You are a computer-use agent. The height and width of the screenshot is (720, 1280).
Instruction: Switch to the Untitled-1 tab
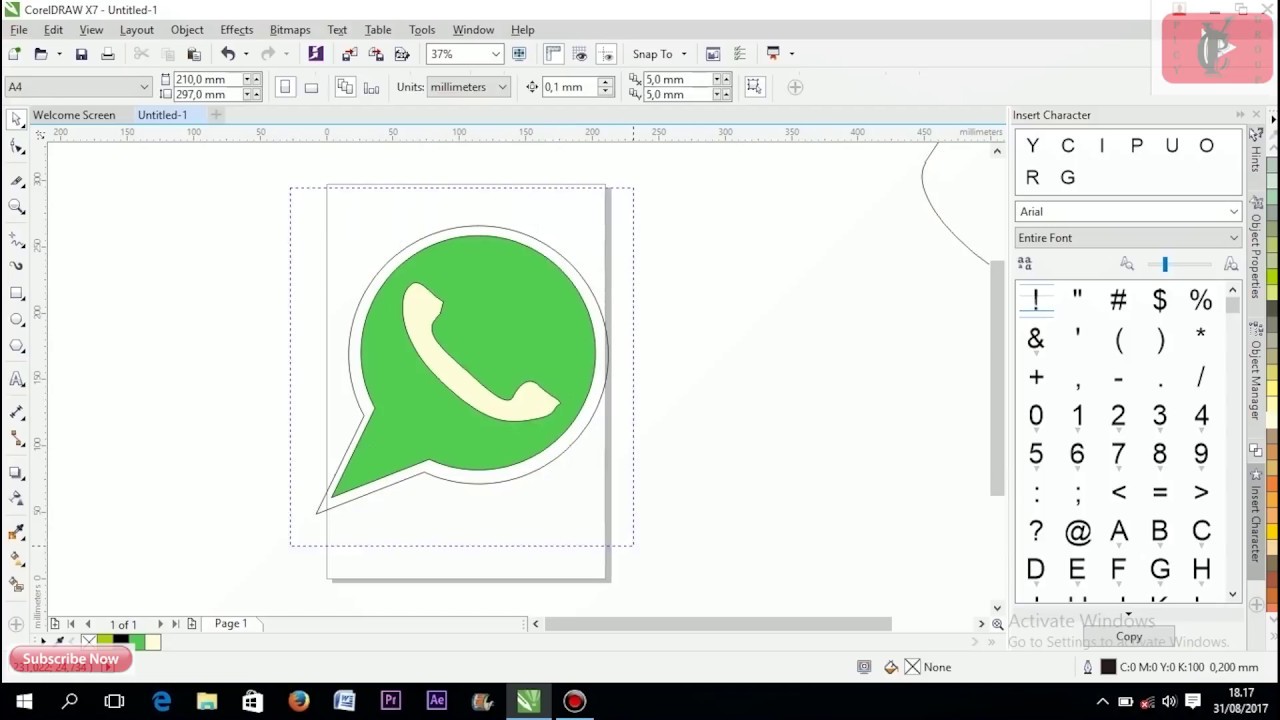click(x=163, y=115)
